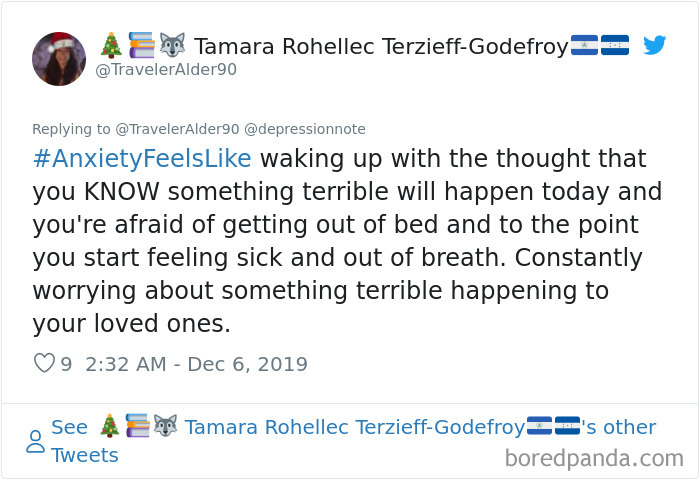Click the like count number 9
The width and height of the screenshot is (700, 480).
click(x=66, y=364)
